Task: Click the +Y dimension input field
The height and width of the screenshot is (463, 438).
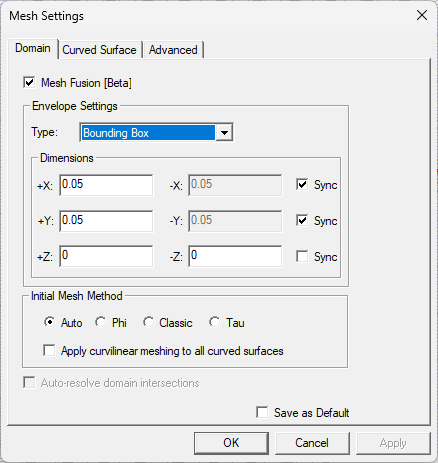Action: coord(106,221)
